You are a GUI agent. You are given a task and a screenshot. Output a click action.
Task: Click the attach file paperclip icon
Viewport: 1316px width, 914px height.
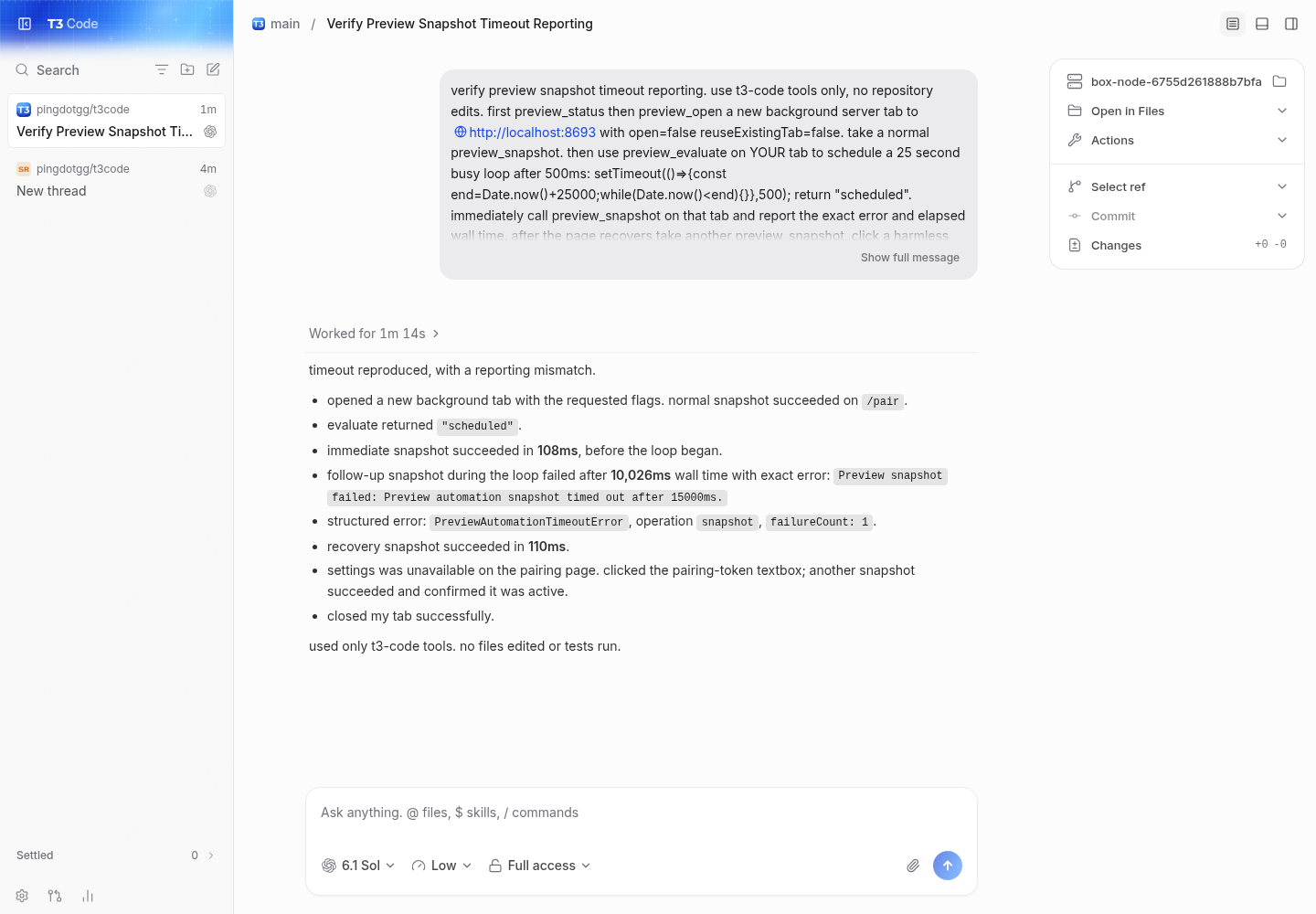coord(913,866)
